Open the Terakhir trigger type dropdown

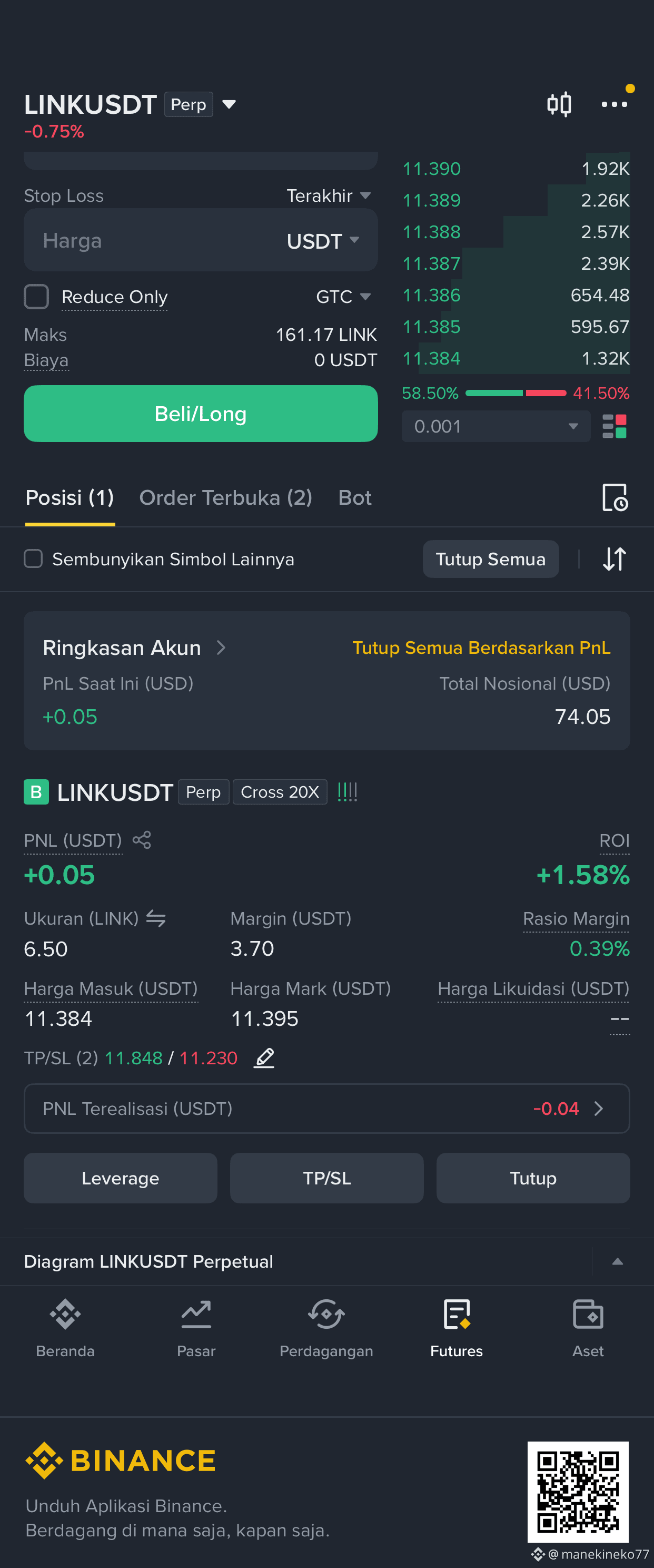pyautogui.click(x=329, y=195)
